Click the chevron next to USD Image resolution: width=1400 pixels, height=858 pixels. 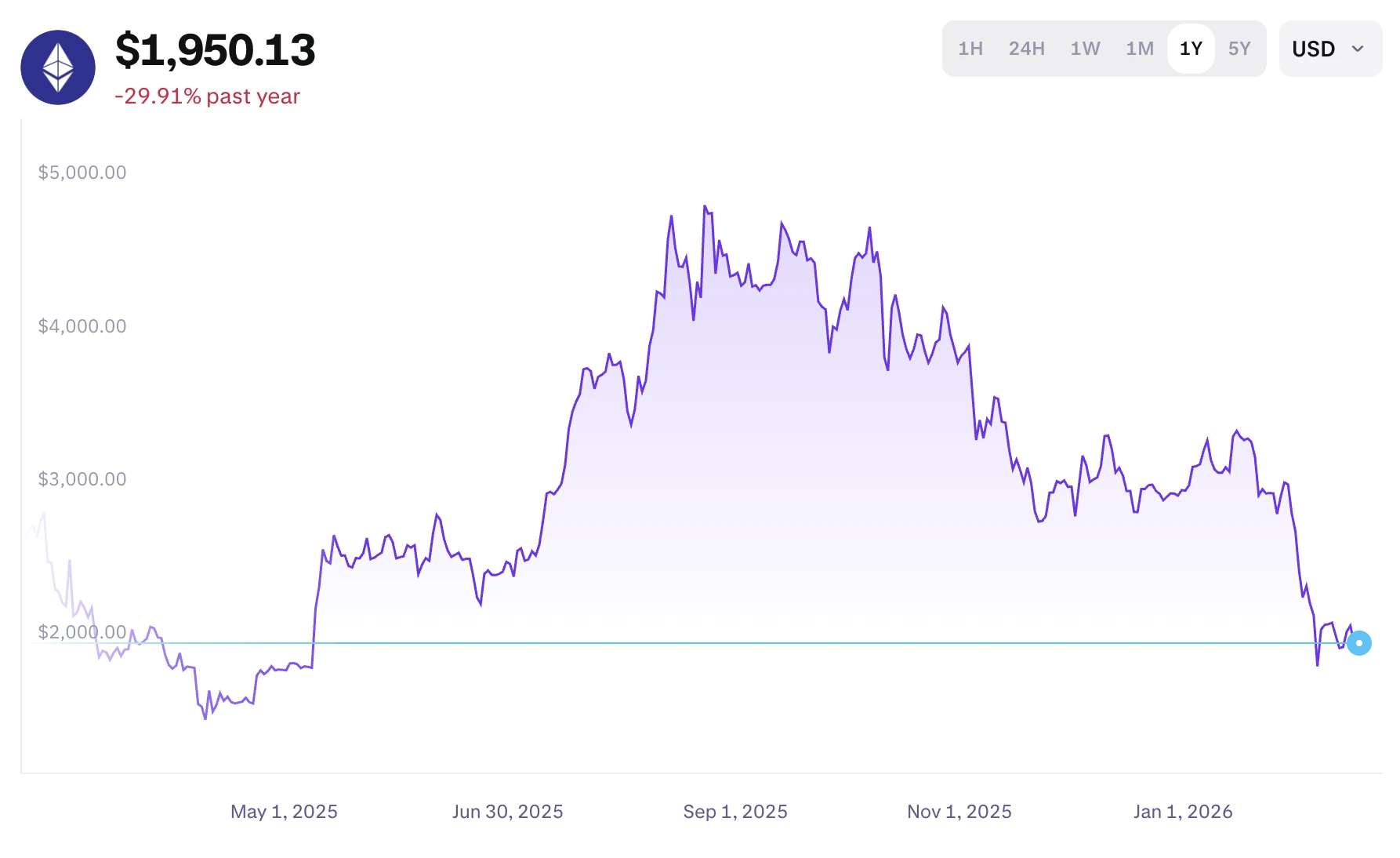[1355, 49]
